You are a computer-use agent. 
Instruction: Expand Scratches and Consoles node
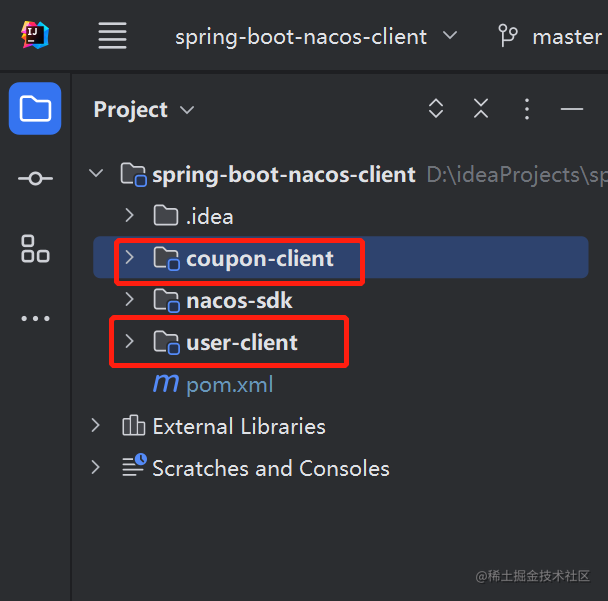(x=96, y=467)
